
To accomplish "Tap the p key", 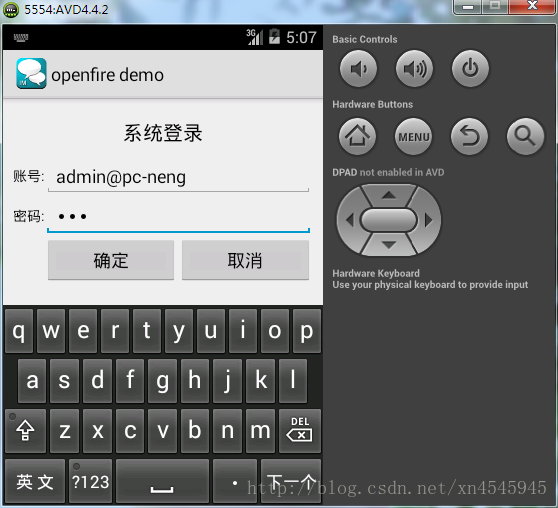I will tap(307, 331).
